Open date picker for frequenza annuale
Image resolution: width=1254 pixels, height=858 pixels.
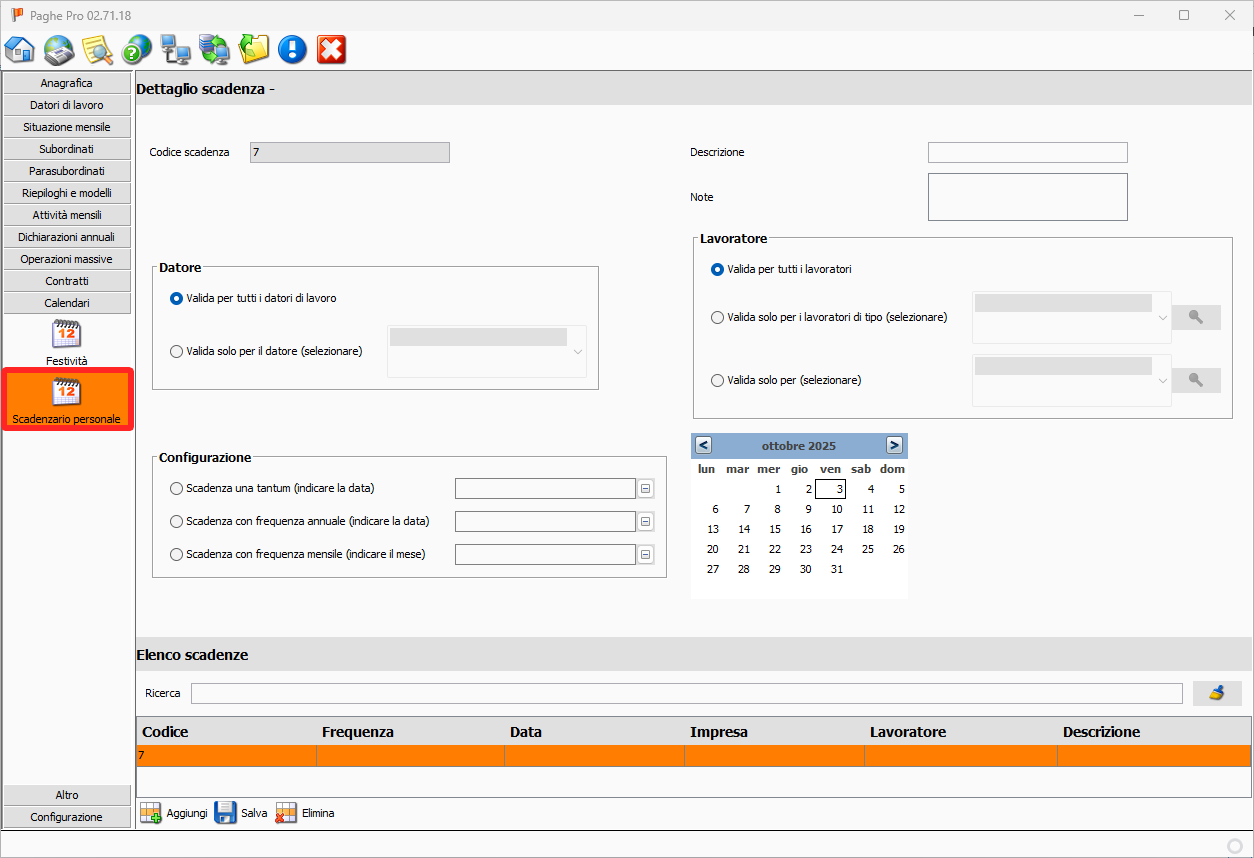(646, 522)
